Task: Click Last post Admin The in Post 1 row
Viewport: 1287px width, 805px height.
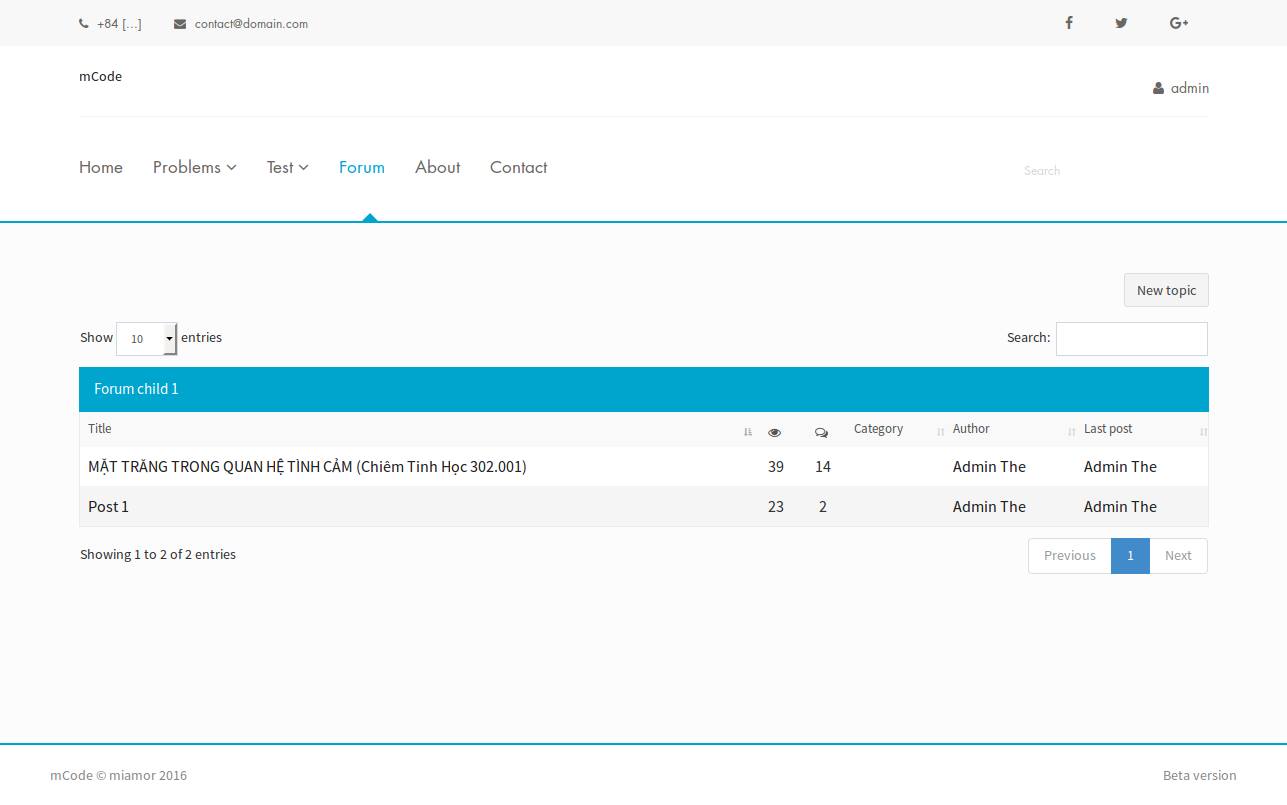Action: tap(1120, 507)
